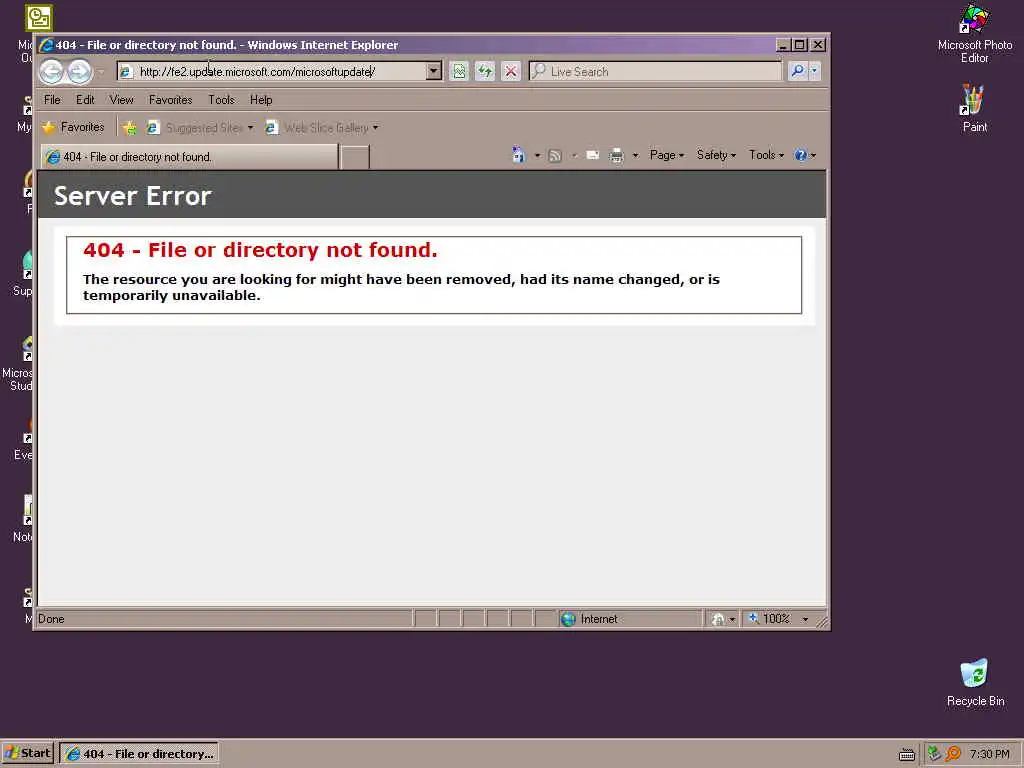Click the empty New Tab button
1024x768 pixels.
[x=355, y=157]
